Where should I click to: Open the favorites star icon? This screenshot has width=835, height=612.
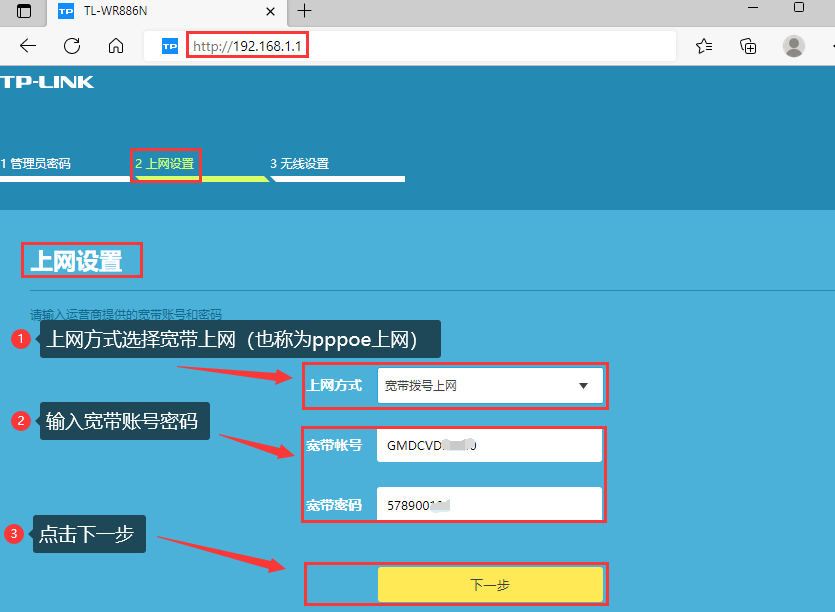704,46
